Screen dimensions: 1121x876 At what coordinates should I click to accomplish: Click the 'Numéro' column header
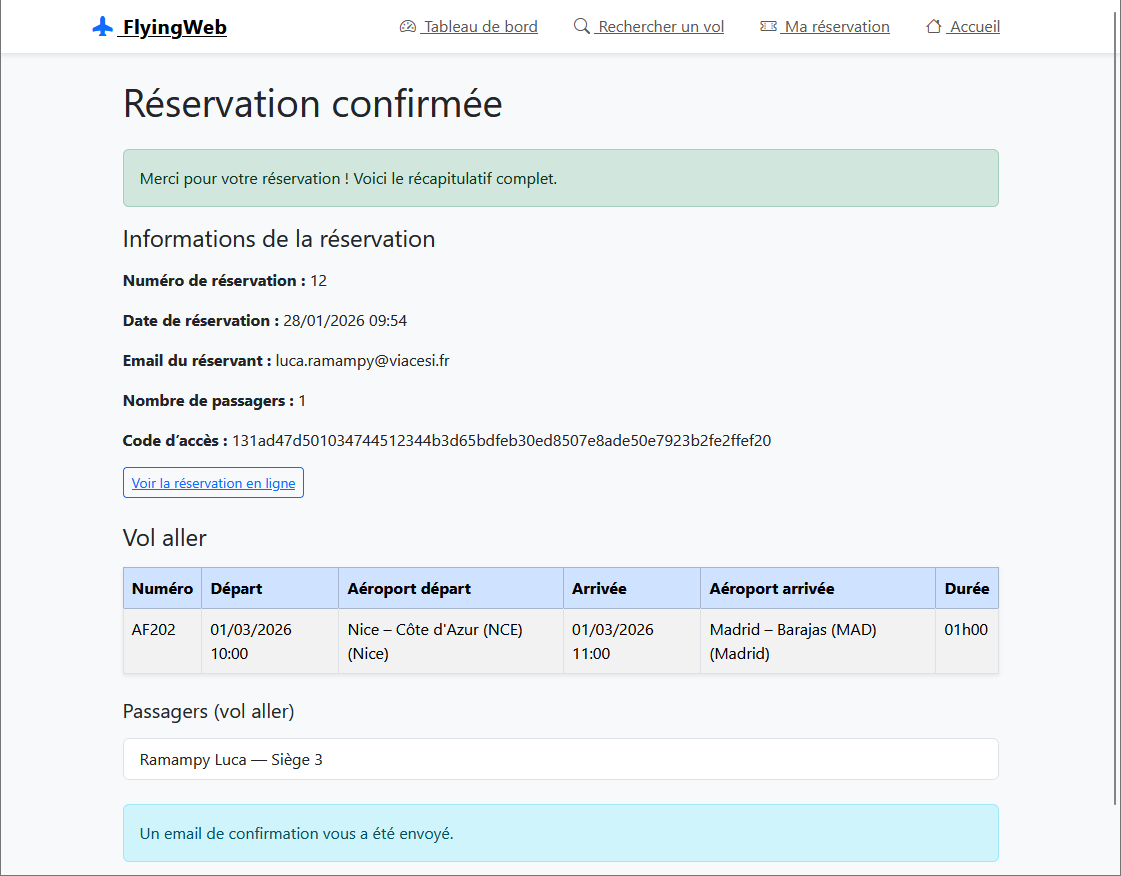(162, 588)
